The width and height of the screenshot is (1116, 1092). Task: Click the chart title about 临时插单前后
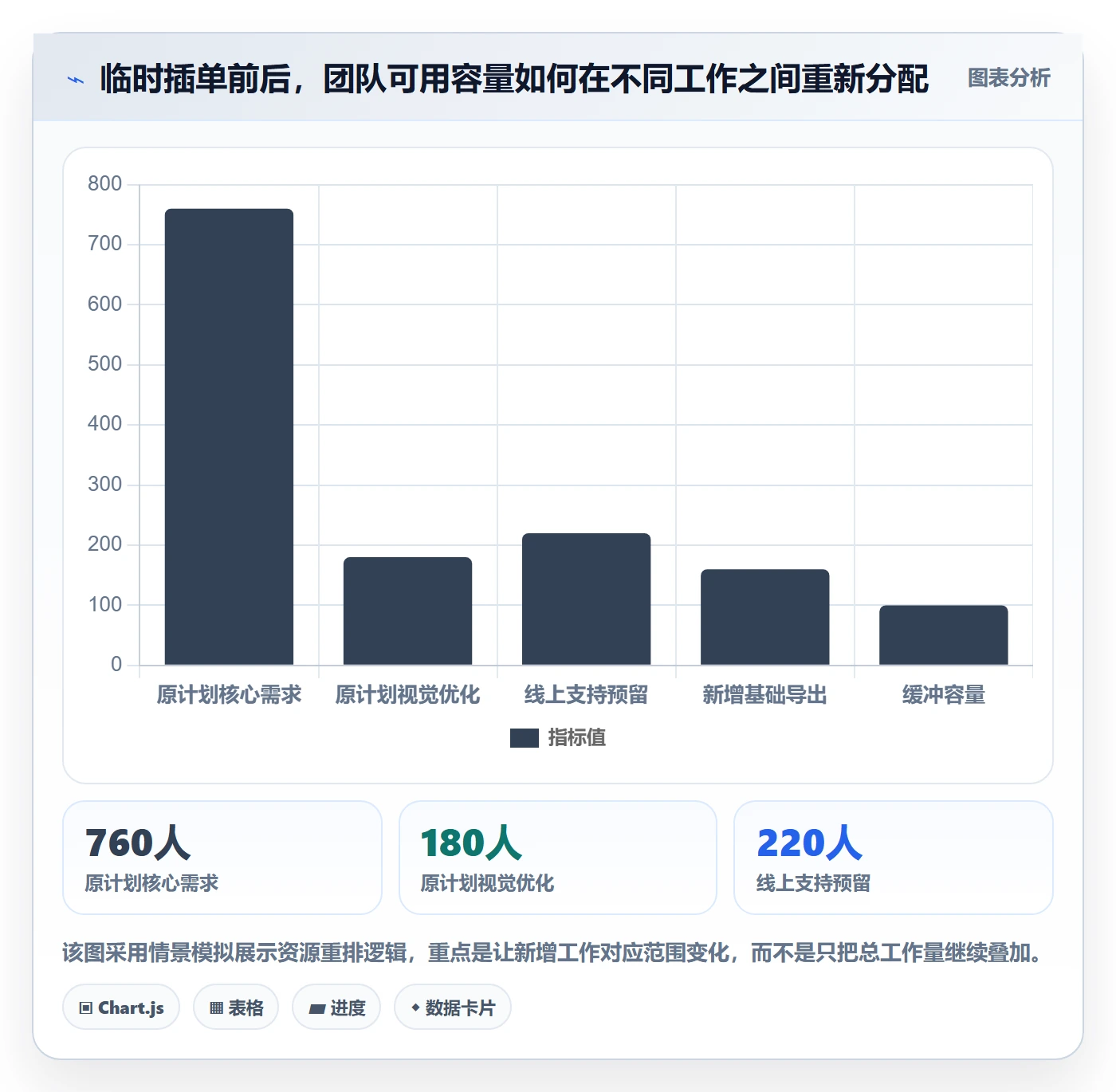514,79
